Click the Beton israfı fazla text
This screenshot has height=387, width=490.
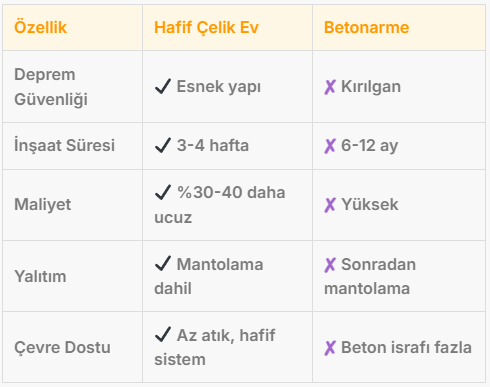click(406, 347)
